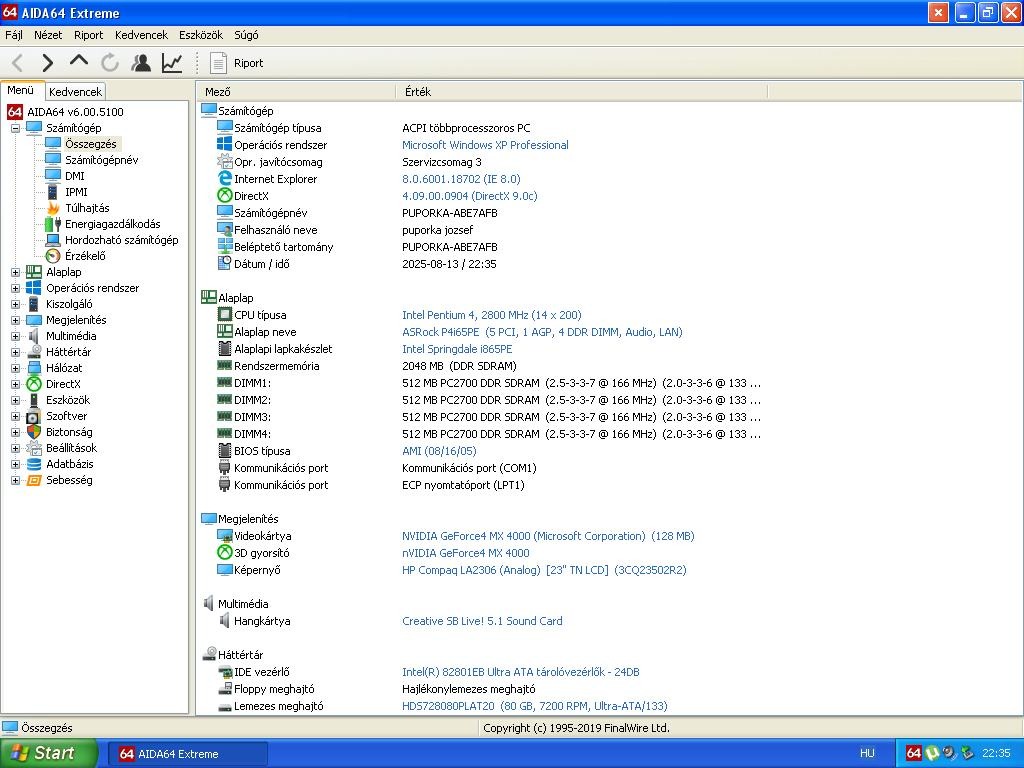1024x768 pixels.
Task: Select the IPMI tree item
Action: point(76,192)
